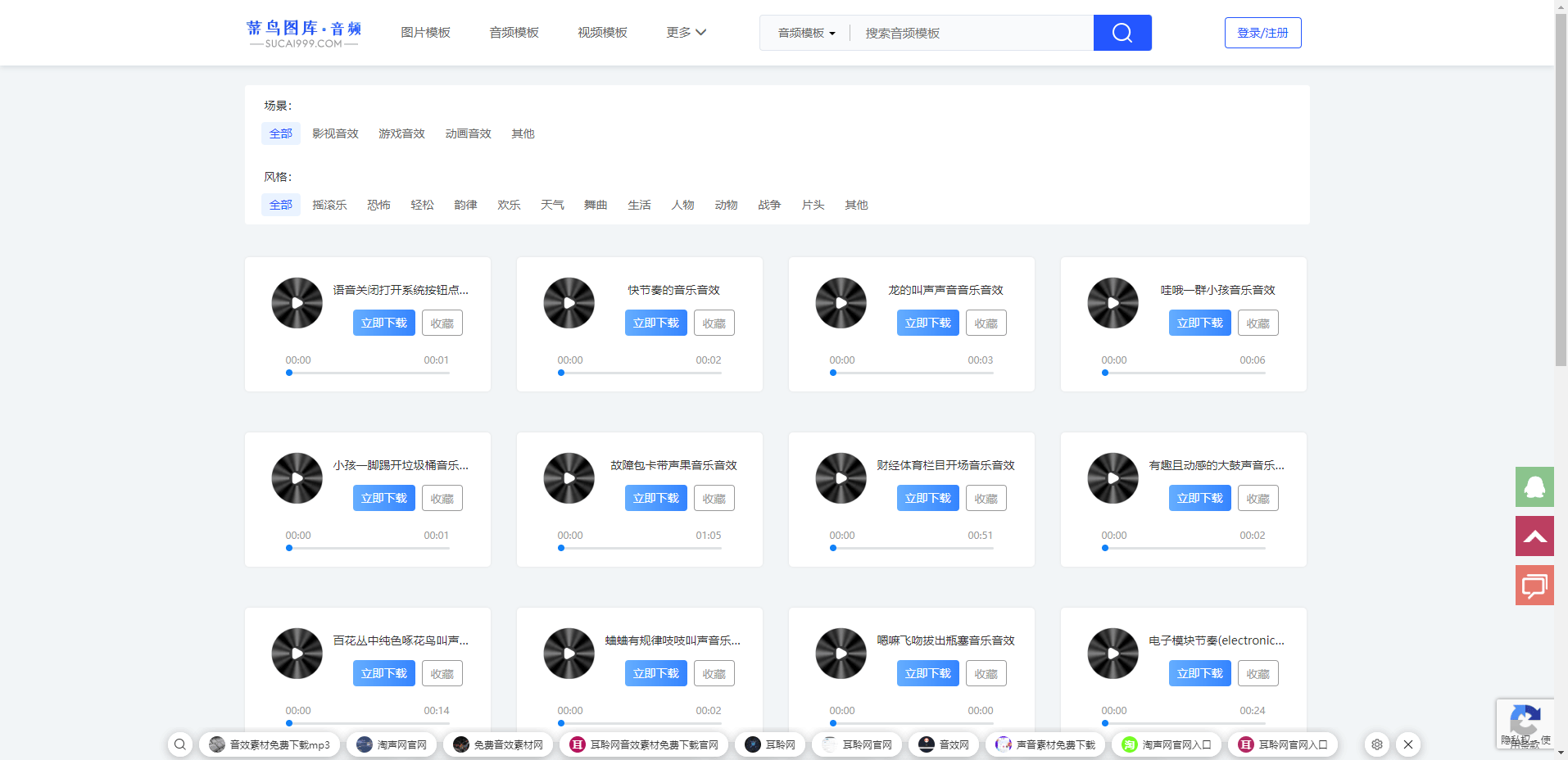Screen dimensions: 1568x760
Task: Expand the 更多 navigation dropdown
Action: (x=685, y=32)
